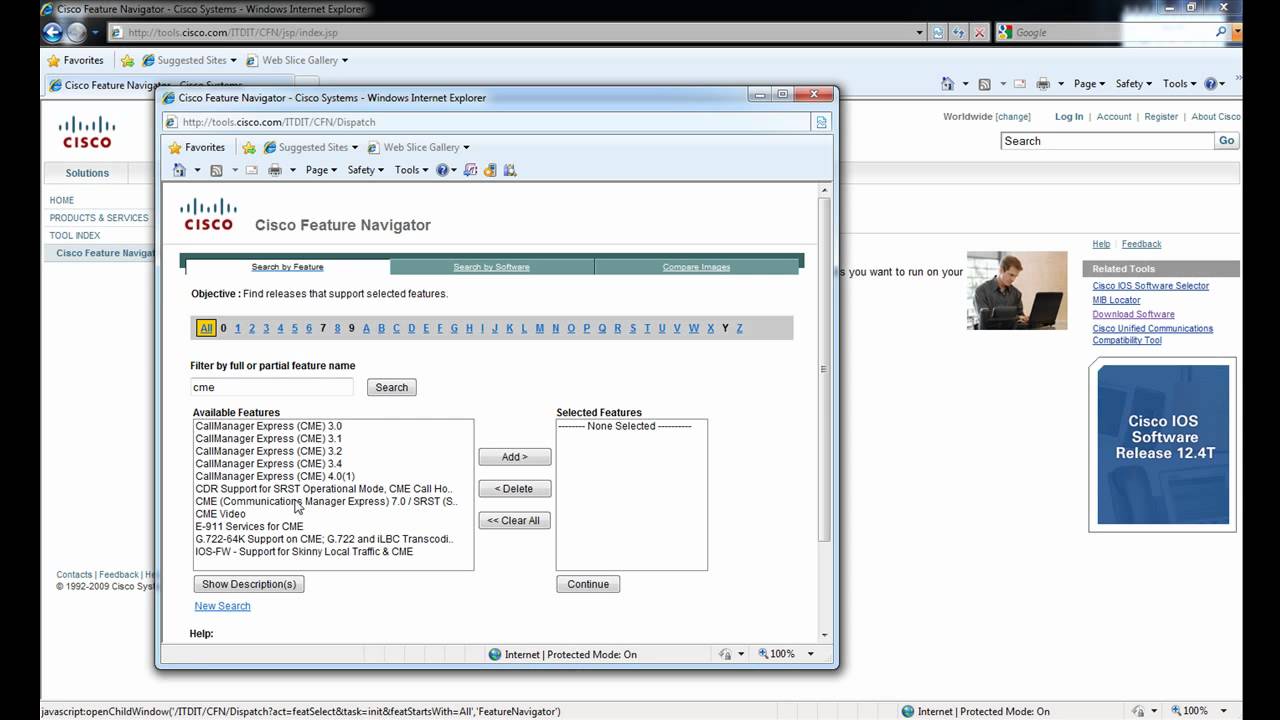
Task: Click Read Mail icon in main window toolbar
Action: click(1020, 84)
